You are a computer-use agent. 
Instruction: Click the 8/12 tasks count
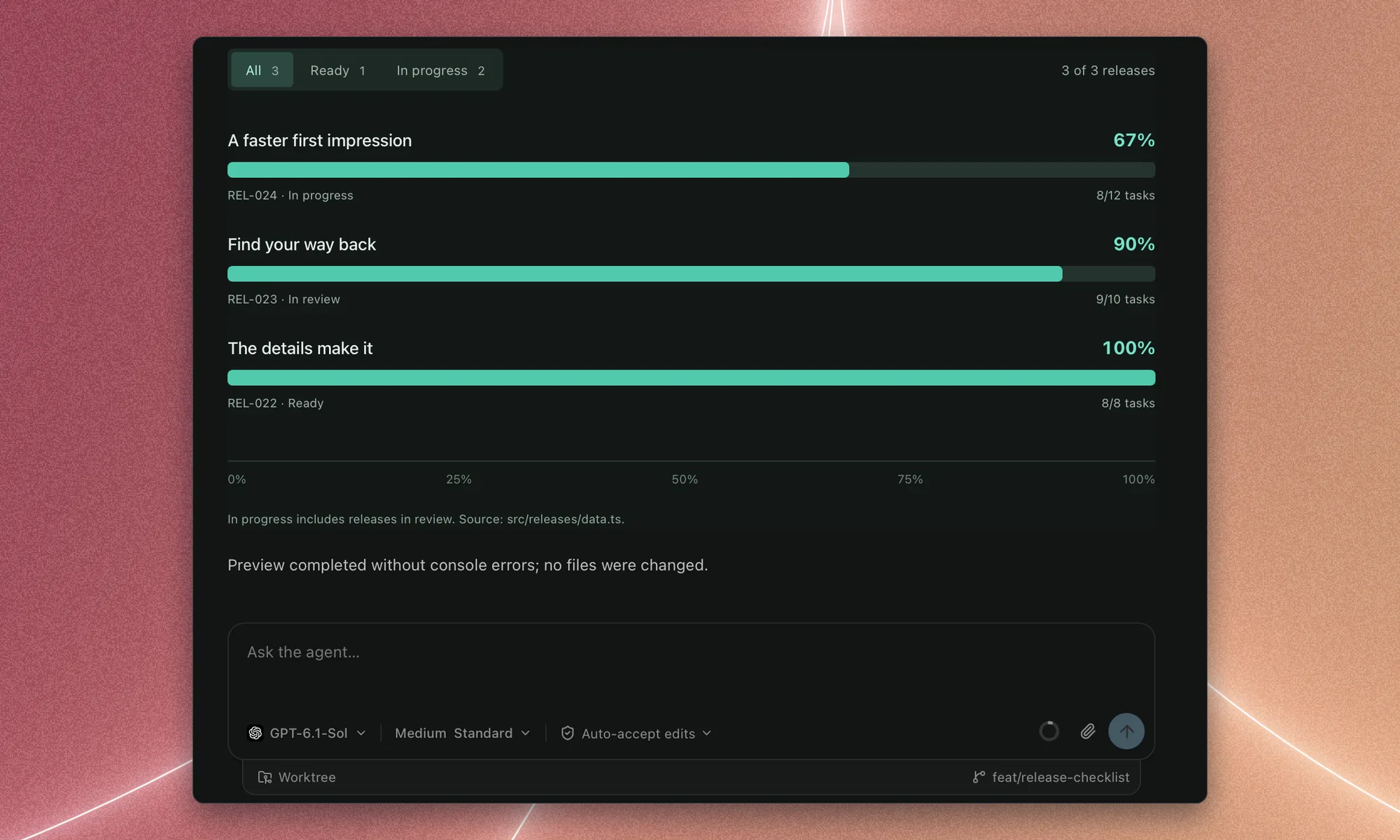pos(1126,195)
